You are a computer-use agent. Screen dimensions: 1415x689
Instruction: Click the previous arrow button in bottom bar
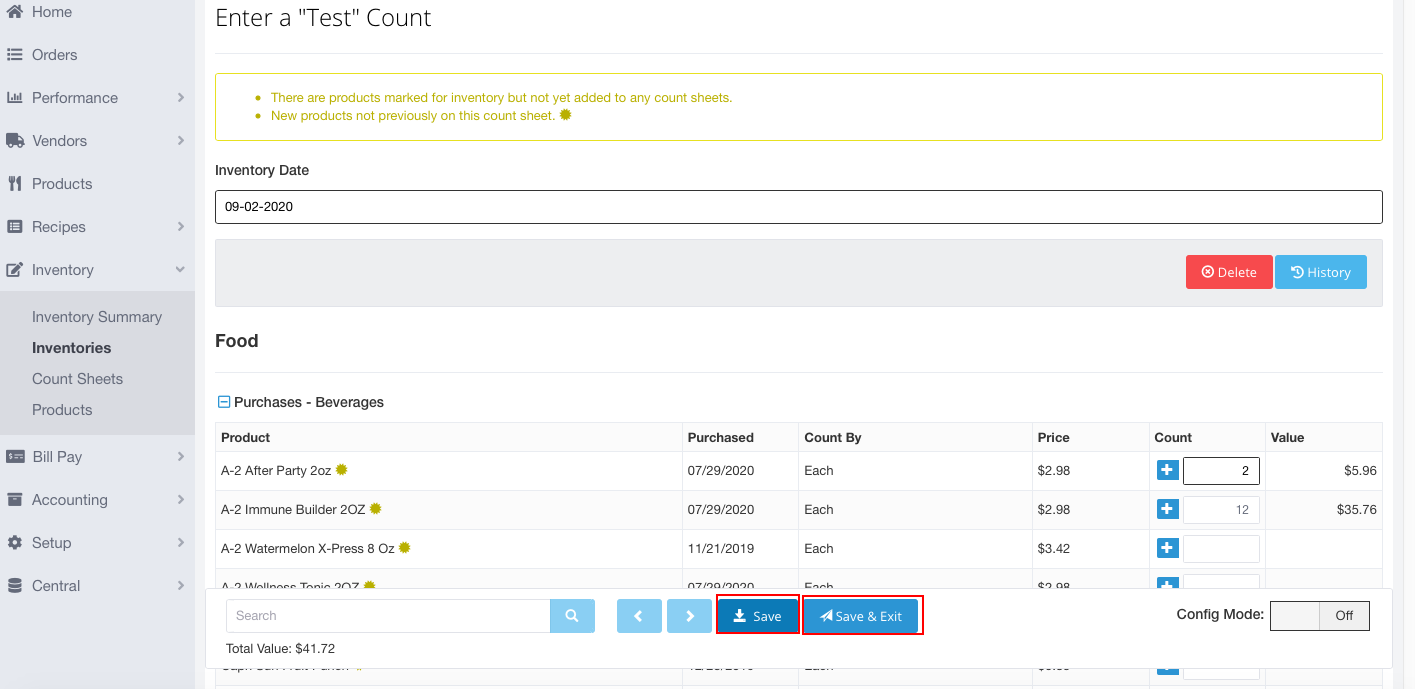tap(638, 616)
